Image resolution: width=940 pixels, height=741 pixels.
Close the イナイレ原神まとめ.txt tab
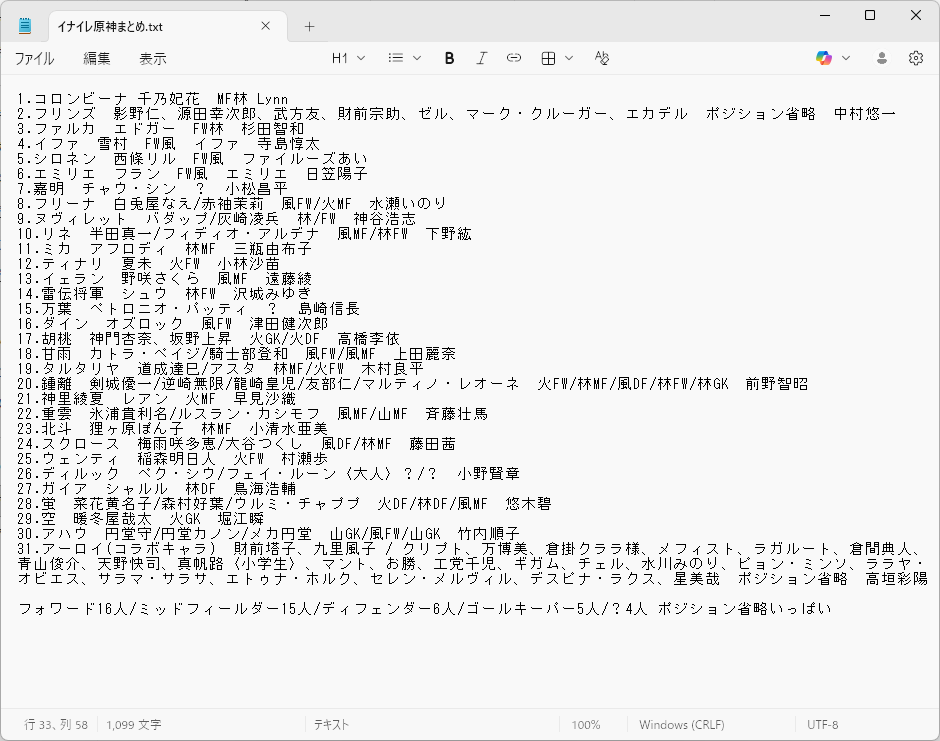pyautogui.click(x=265, y=27)
